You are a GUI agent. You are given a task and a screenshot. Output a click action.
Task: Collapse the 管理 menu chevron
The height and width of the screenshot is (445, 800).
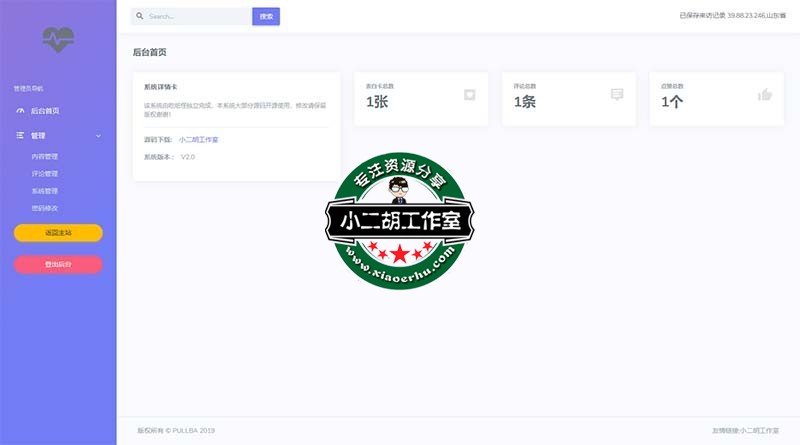(x=98, y=135)
